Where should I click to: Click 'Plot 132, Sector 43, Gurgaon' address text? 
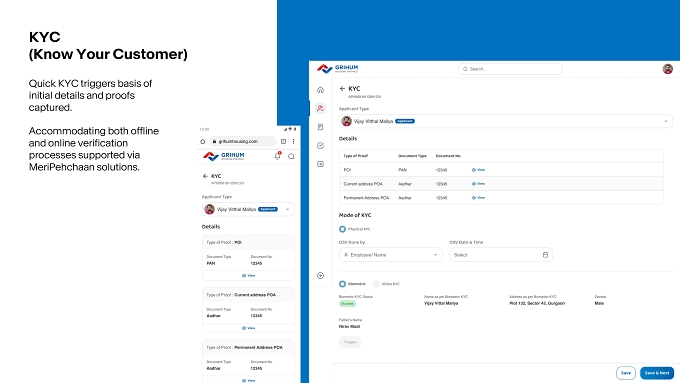[x=537, y=304]
